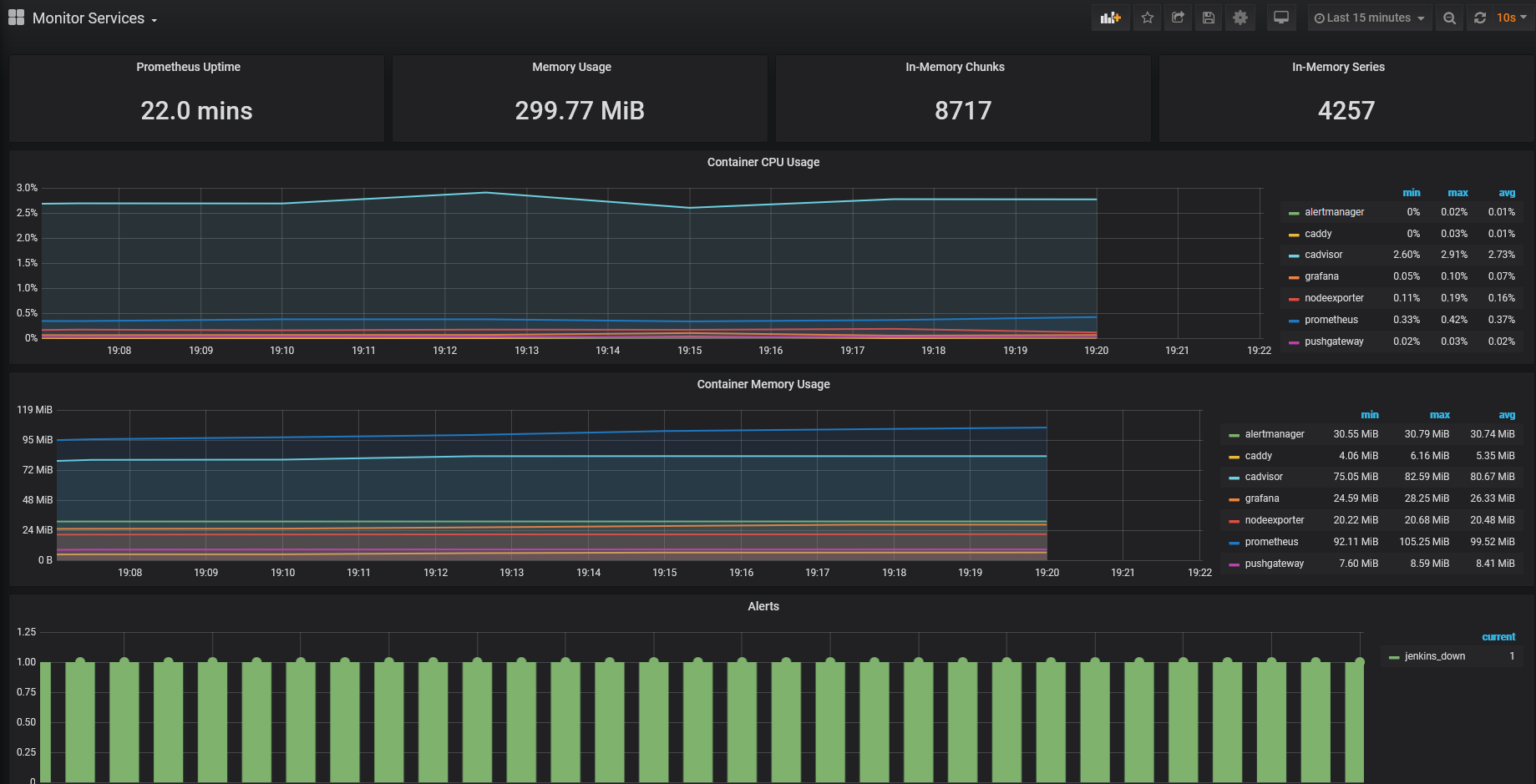Open the Container CPU Usage panel title menu
This screenshot has width=1536, height=784.
[763, 162]
